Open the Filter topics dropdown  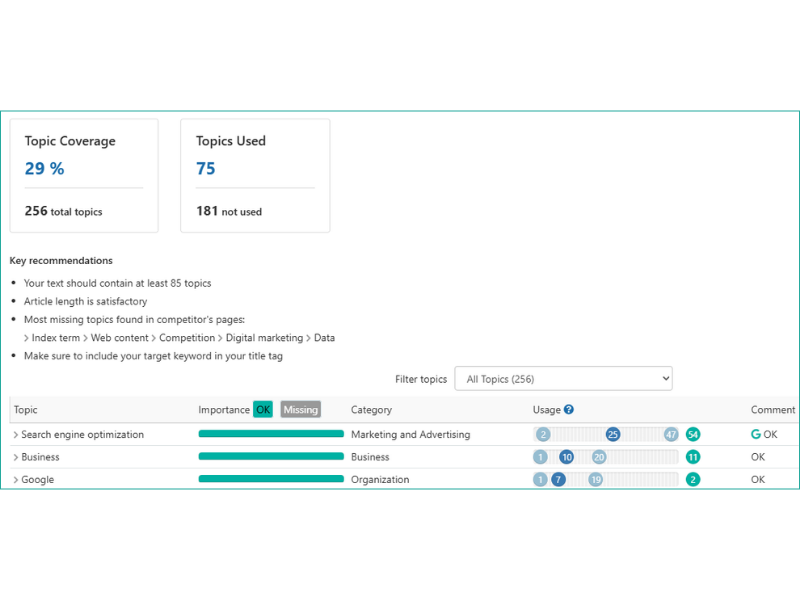click(x=563, y=379)
